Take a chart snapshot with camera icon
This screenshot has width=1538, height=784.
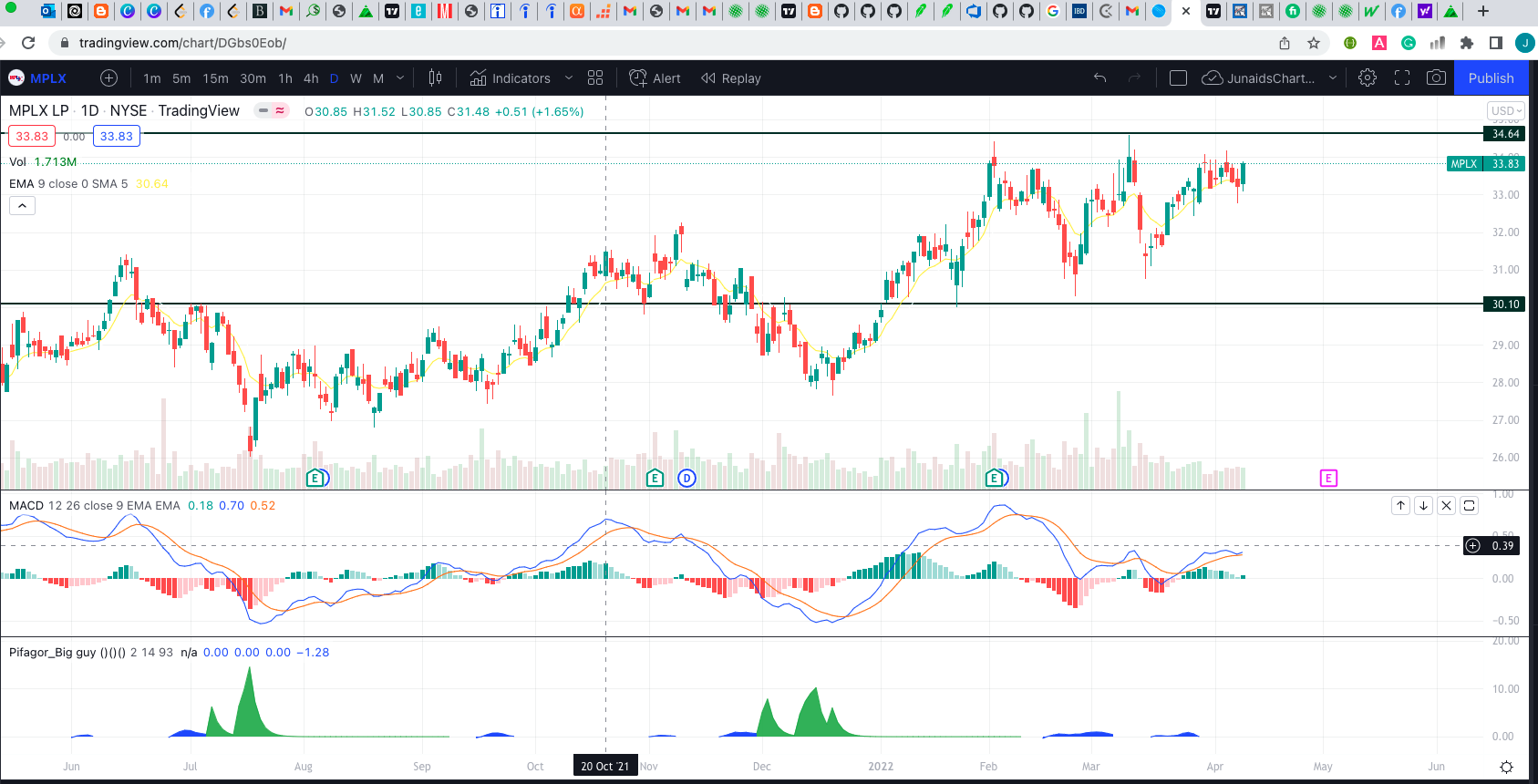tap(1436, 78)
